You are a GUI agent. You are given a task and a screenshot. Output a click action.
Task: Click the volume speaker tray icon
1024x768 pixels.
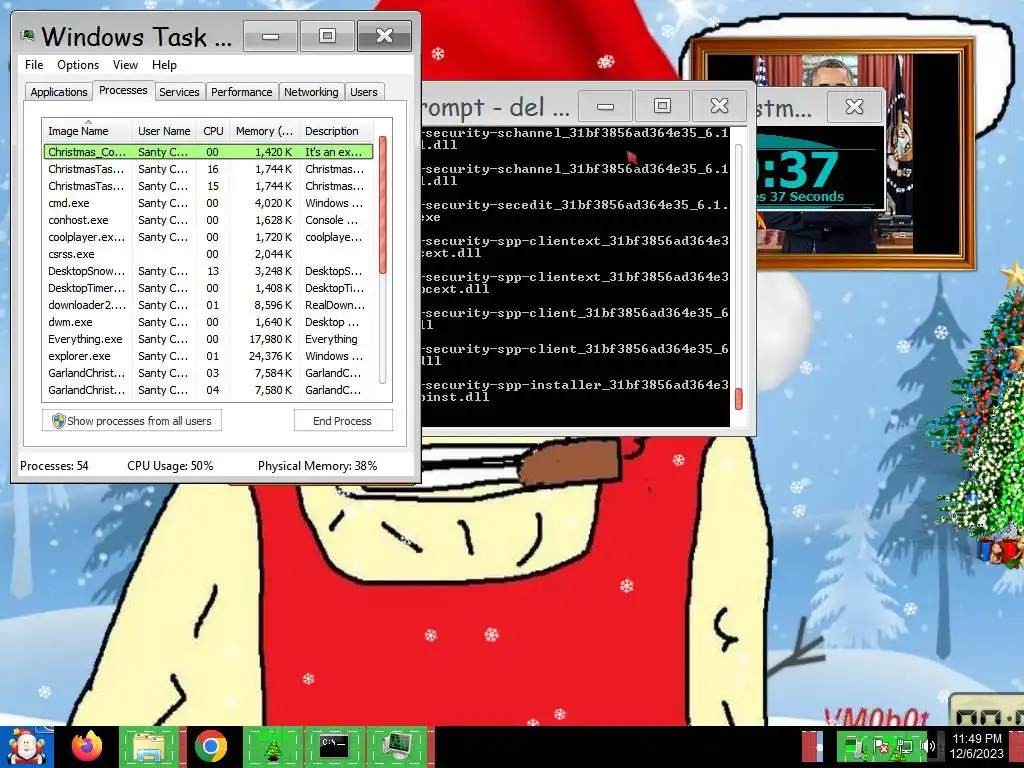[x=929, y=746]
